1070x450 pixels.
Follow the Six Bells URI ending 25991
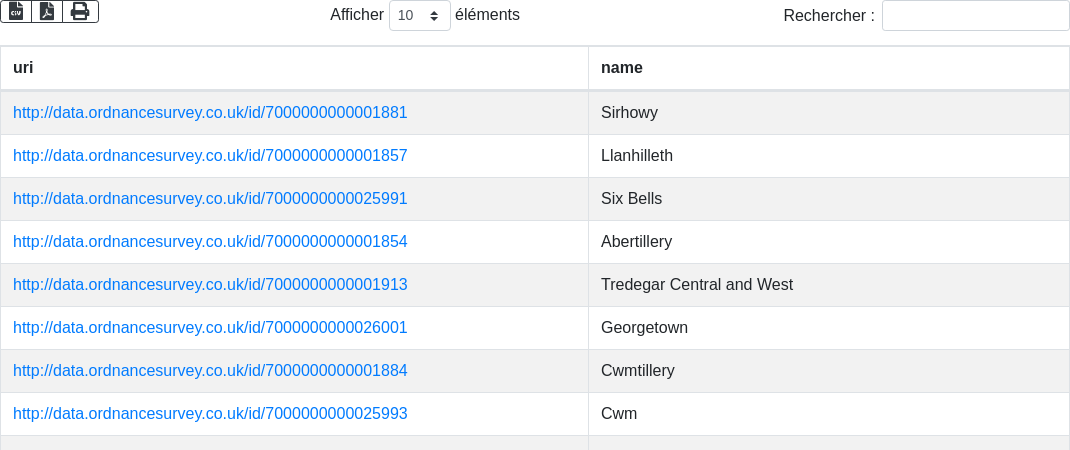click(x=210, y=199)
